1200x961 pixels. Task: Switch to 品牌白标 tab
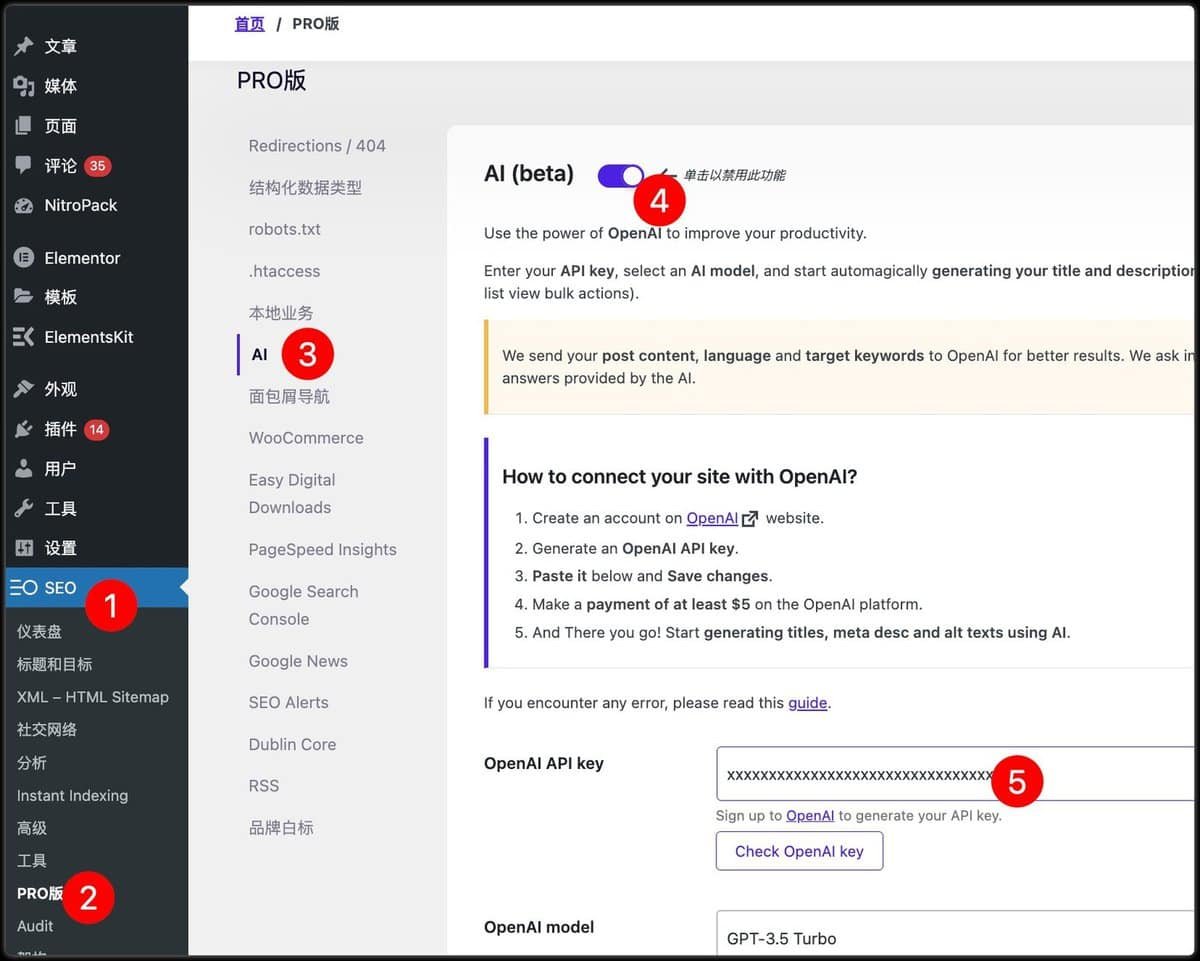tap(281, 828)
